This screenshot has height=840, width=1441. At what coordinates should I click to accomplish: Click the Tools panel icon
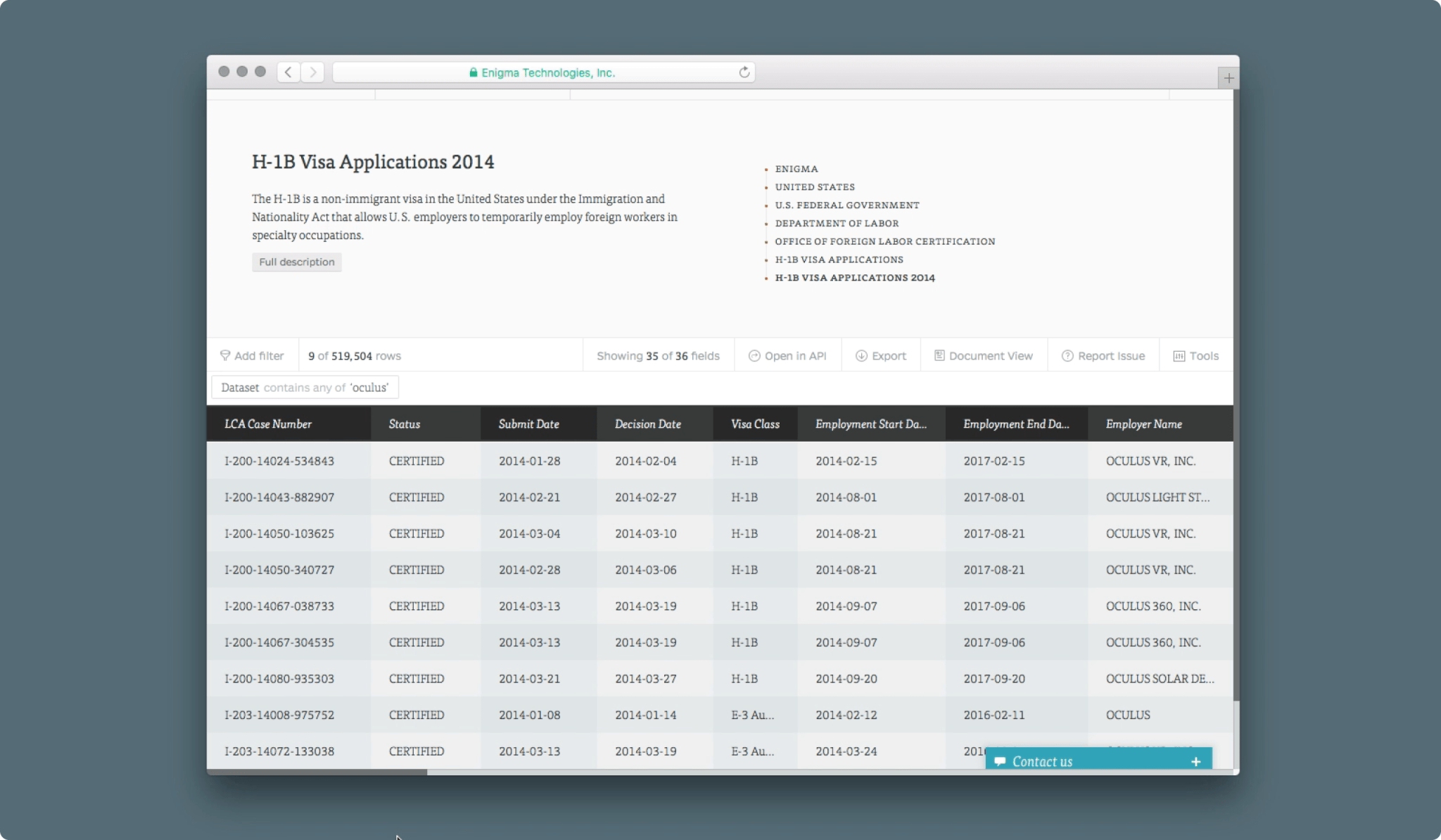tap(1179, 356)
